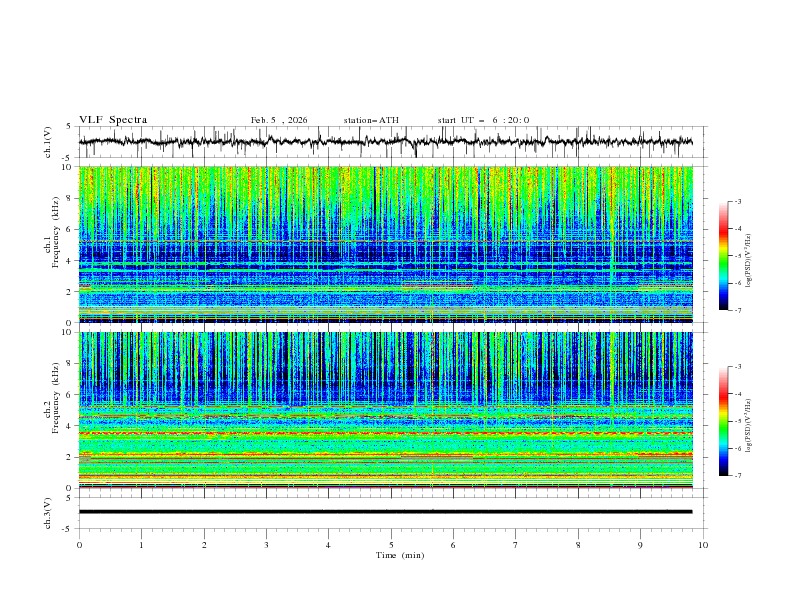Click time axis tick label "9"
792x612 pixels.
(640, 545)
